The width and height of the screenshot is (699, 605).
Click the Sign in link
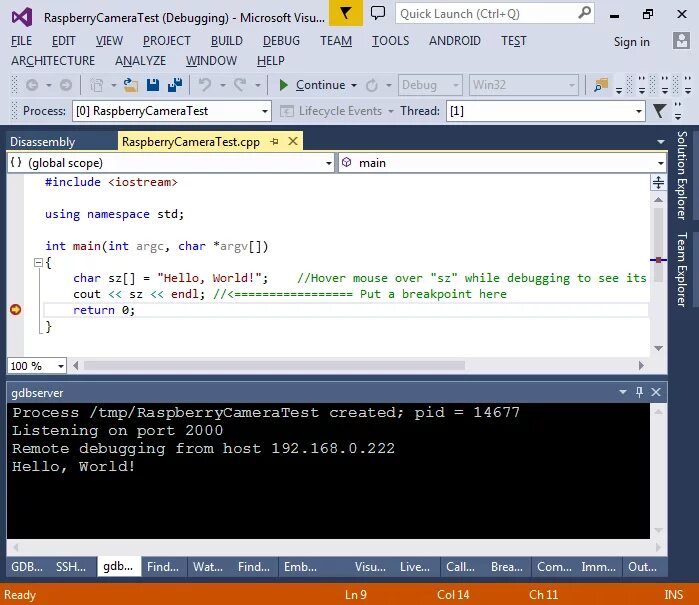631,41
